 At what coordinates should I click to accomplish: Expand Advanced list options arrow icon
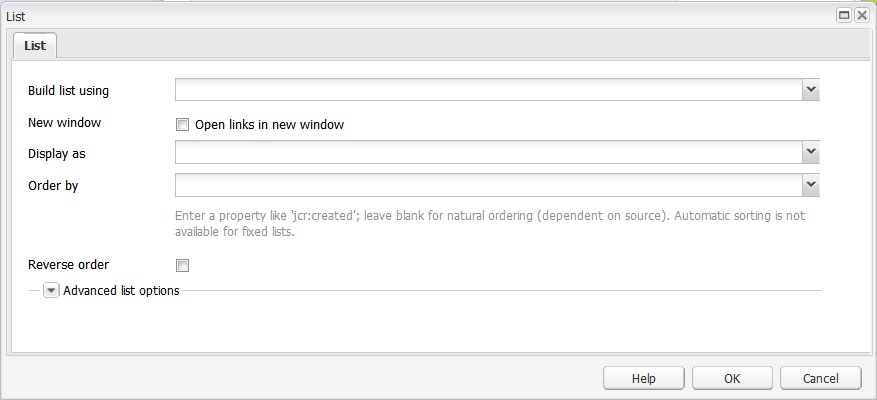(x=51, y=291)
